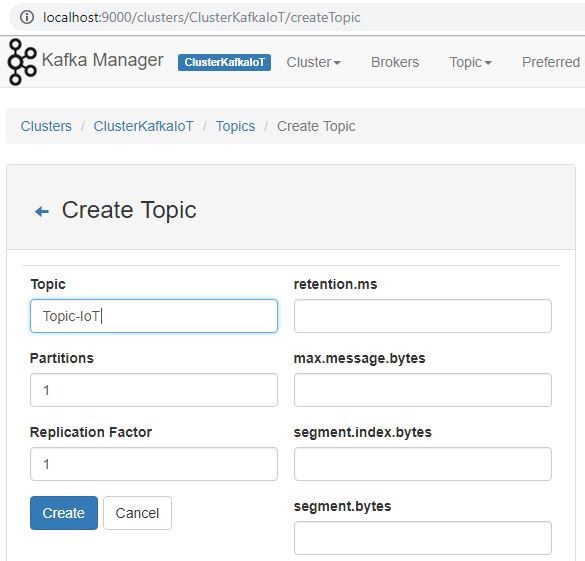
Task: Click the Kafka Manager logo icon
Action: click(22, 62)
